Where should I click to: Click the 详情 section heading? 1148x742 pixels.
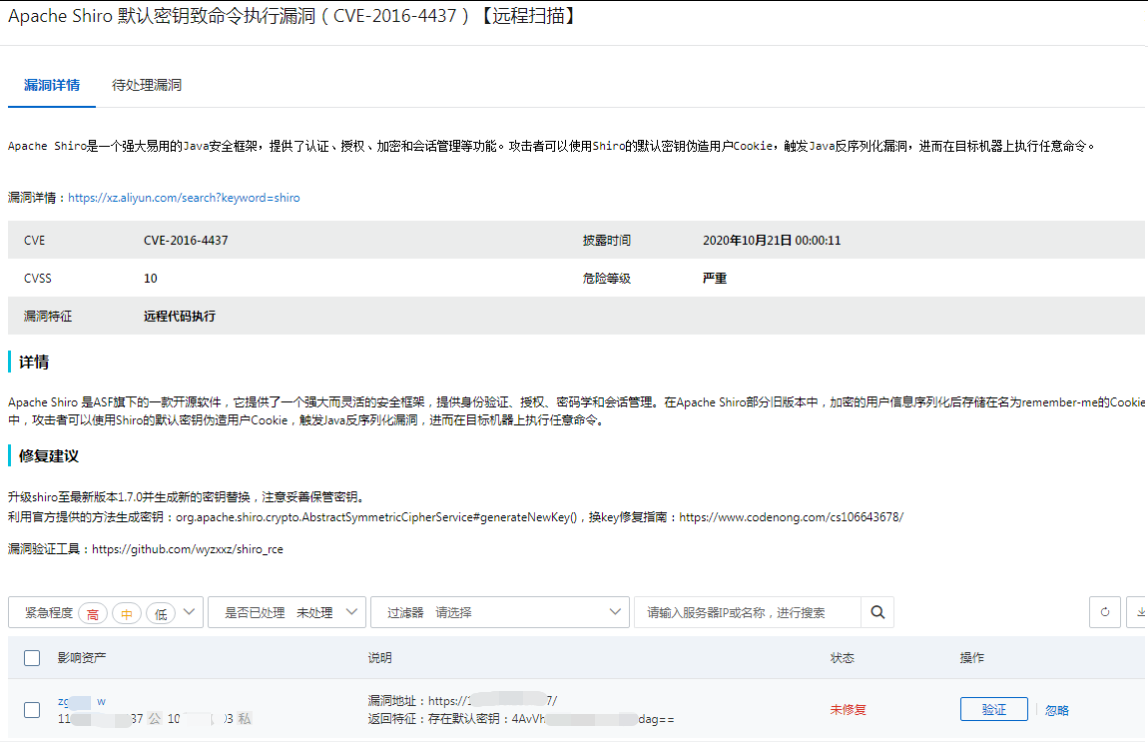pyautogui.click(x=34, y=362)
